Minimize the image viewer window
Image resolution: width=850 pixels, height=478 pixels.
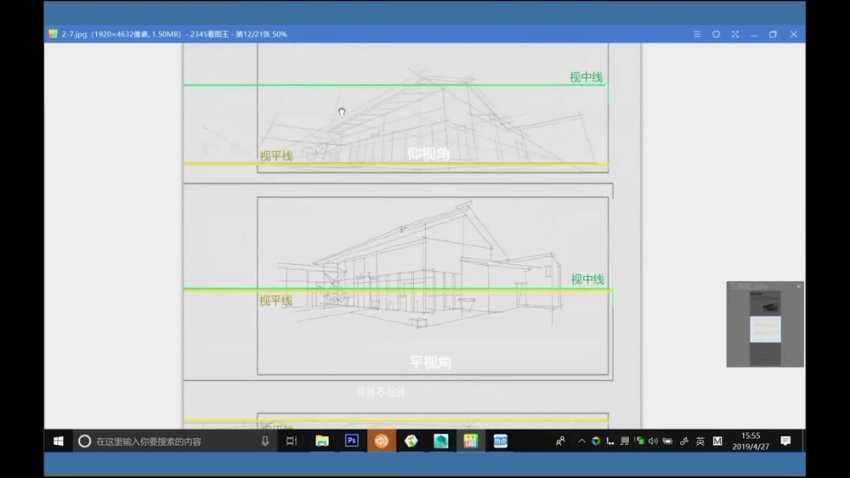(754, 35)
